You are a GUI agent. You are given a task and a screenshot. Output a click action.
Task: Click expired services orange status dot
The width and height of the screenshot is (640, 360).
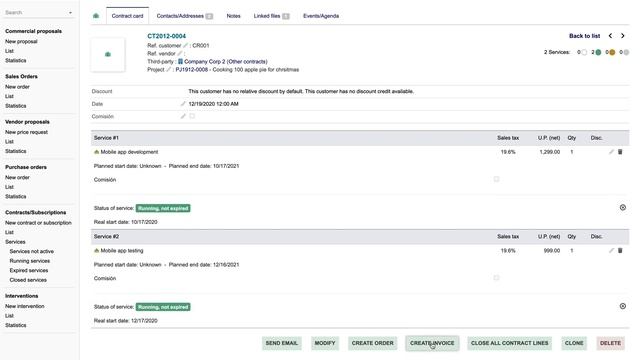pyautogui.click(x=612, y=52)
